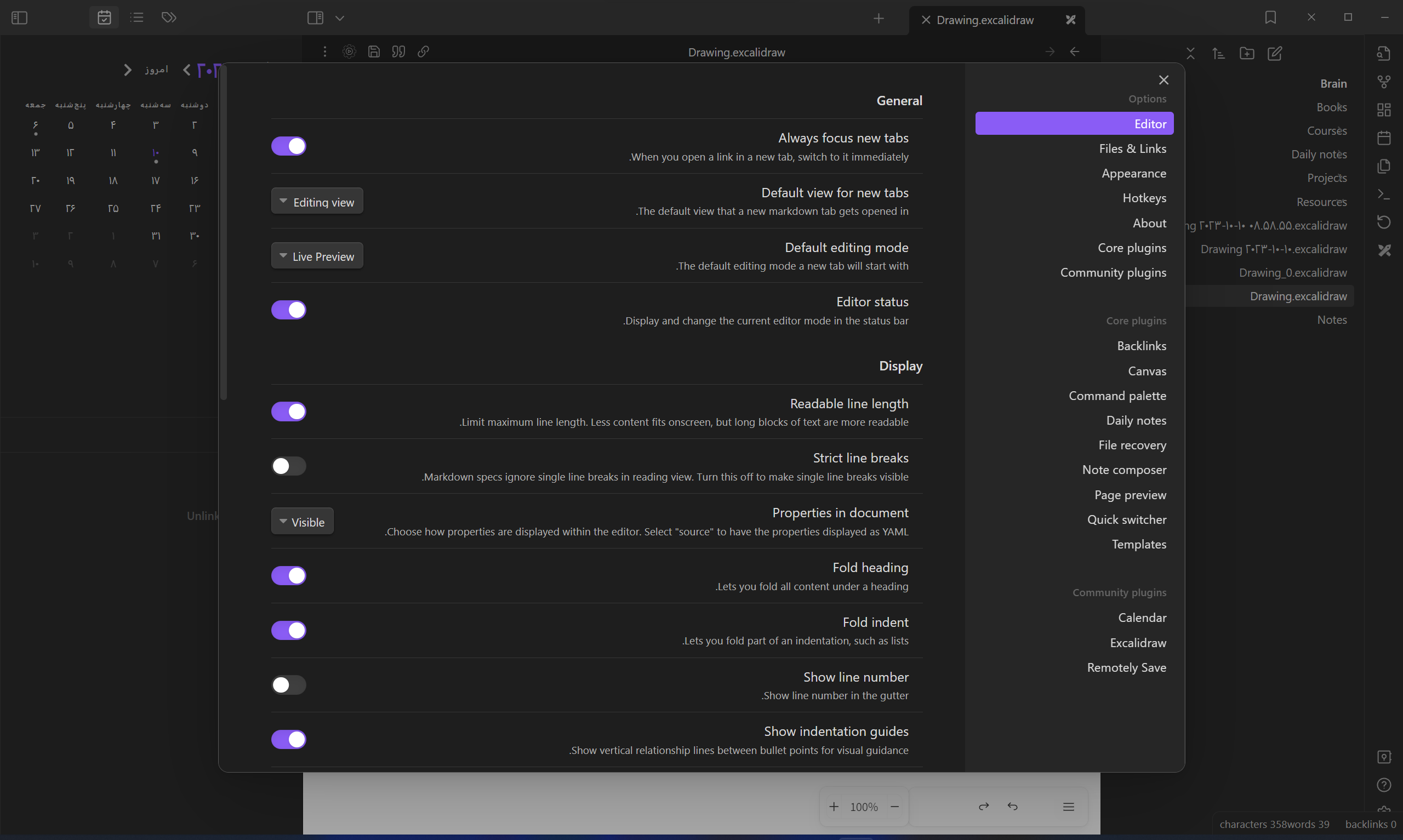
Task: Save the Excalidraw drawing via the save icon
Action: coord(374,52)
